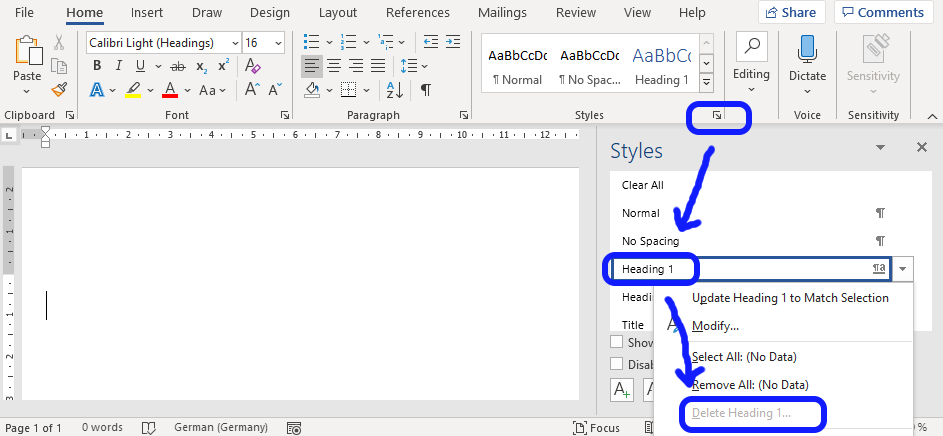Screen dimensions: 943x436
Task: Align text left
Action: click(x=312, y=66)
